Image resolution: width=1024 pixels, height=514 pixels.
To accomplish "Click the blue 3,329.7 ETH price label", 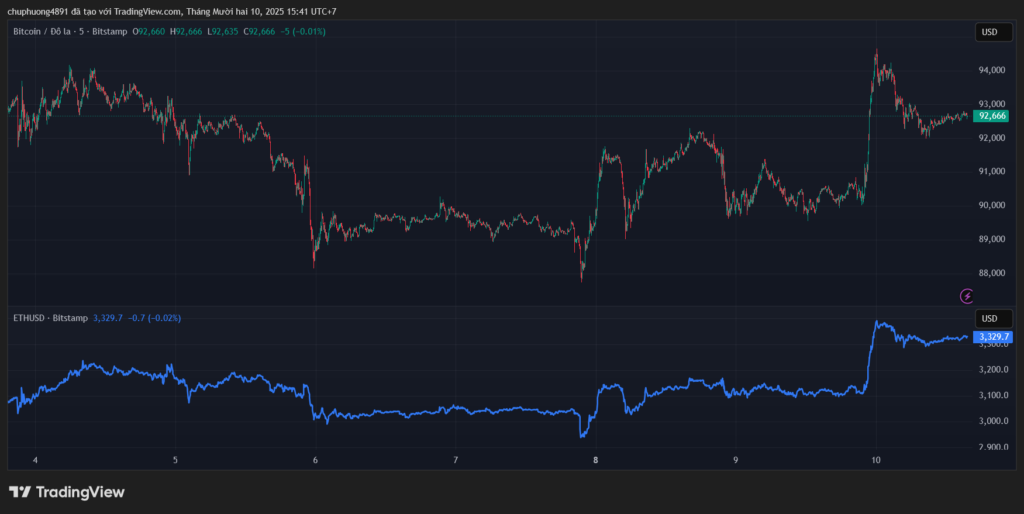I will 993,337.
